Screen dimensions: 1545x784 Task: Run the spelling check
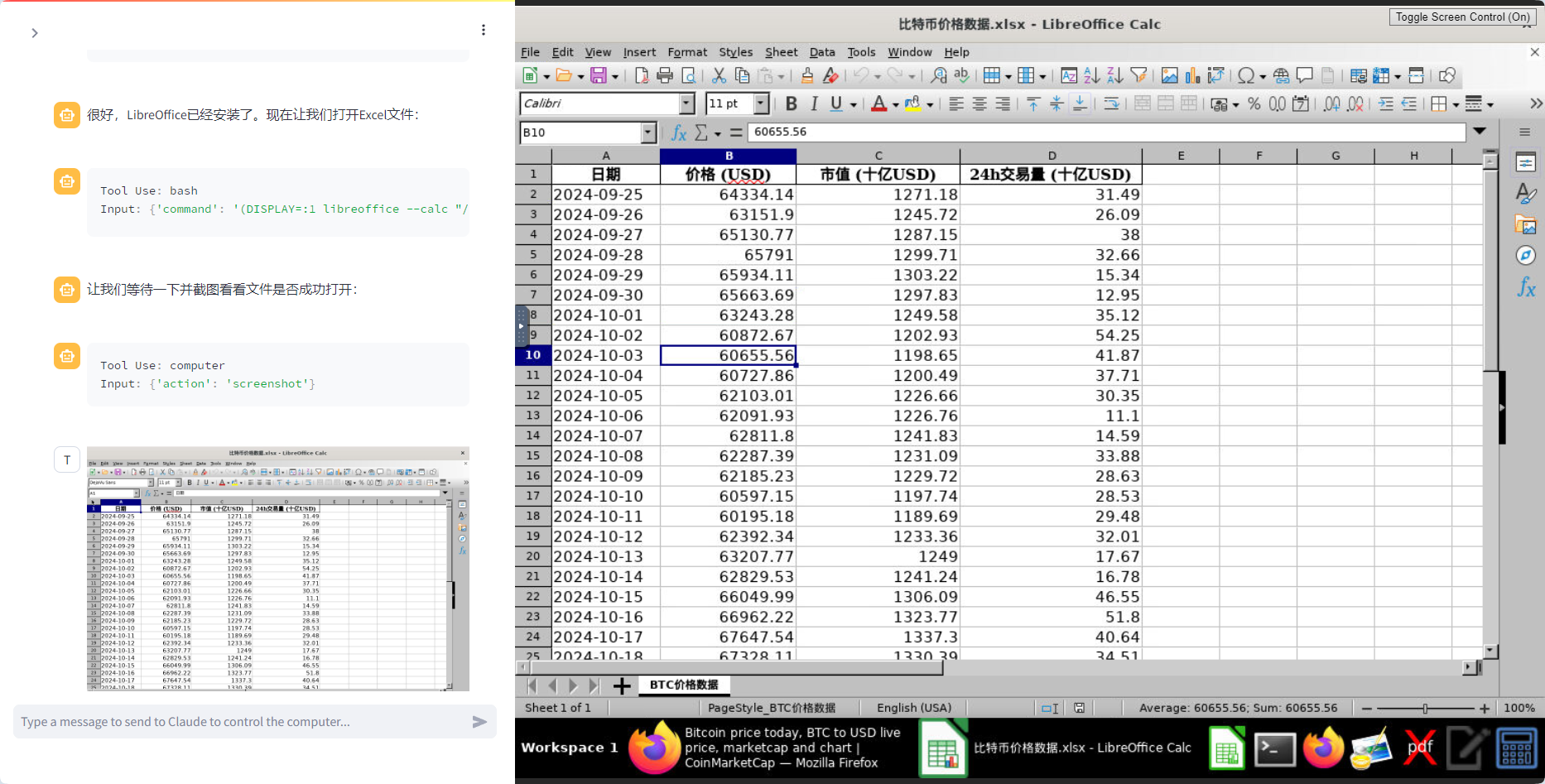tap(961, 76)
